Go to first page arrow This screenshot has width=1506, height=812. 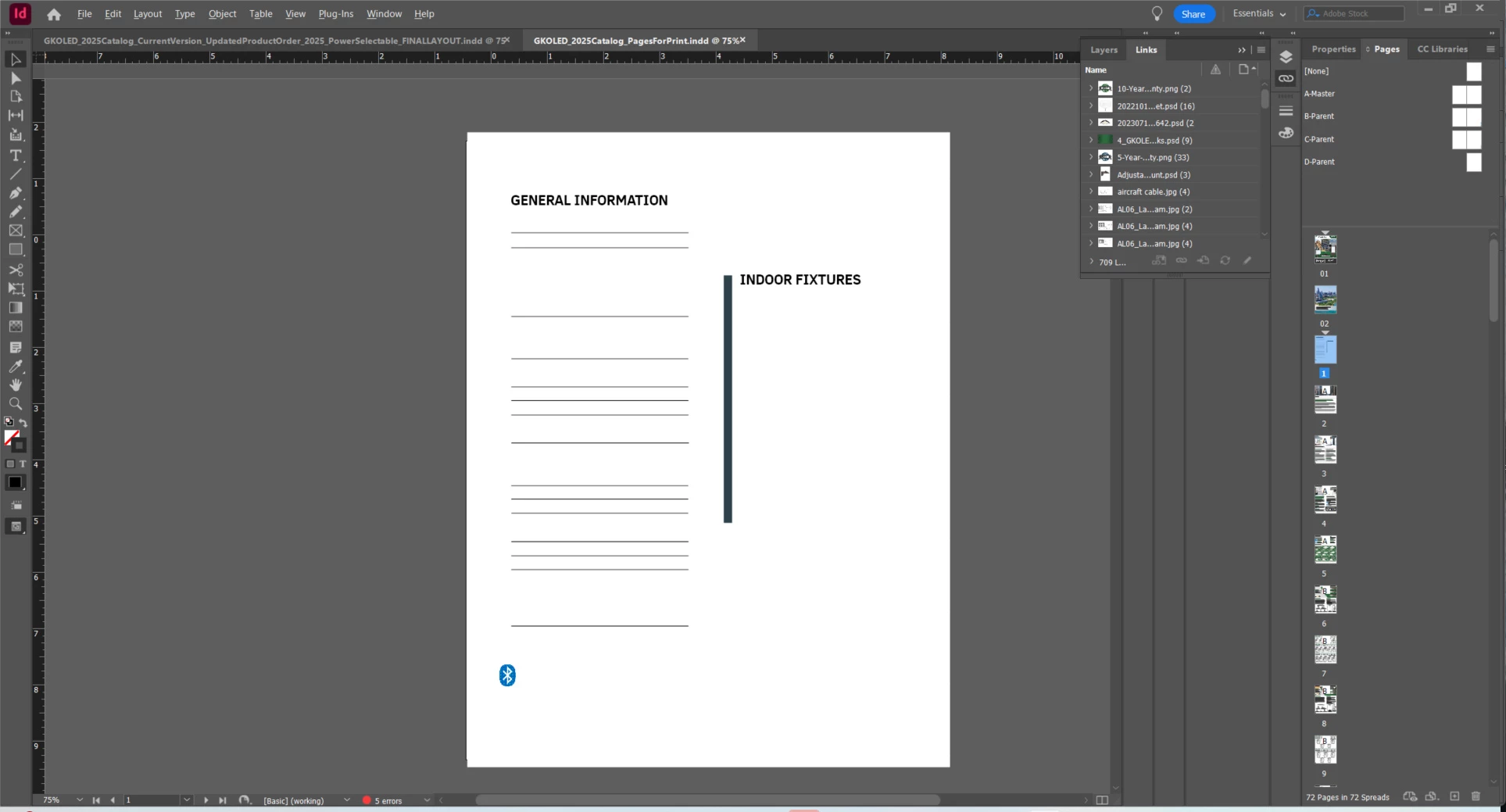click(96, 800)
